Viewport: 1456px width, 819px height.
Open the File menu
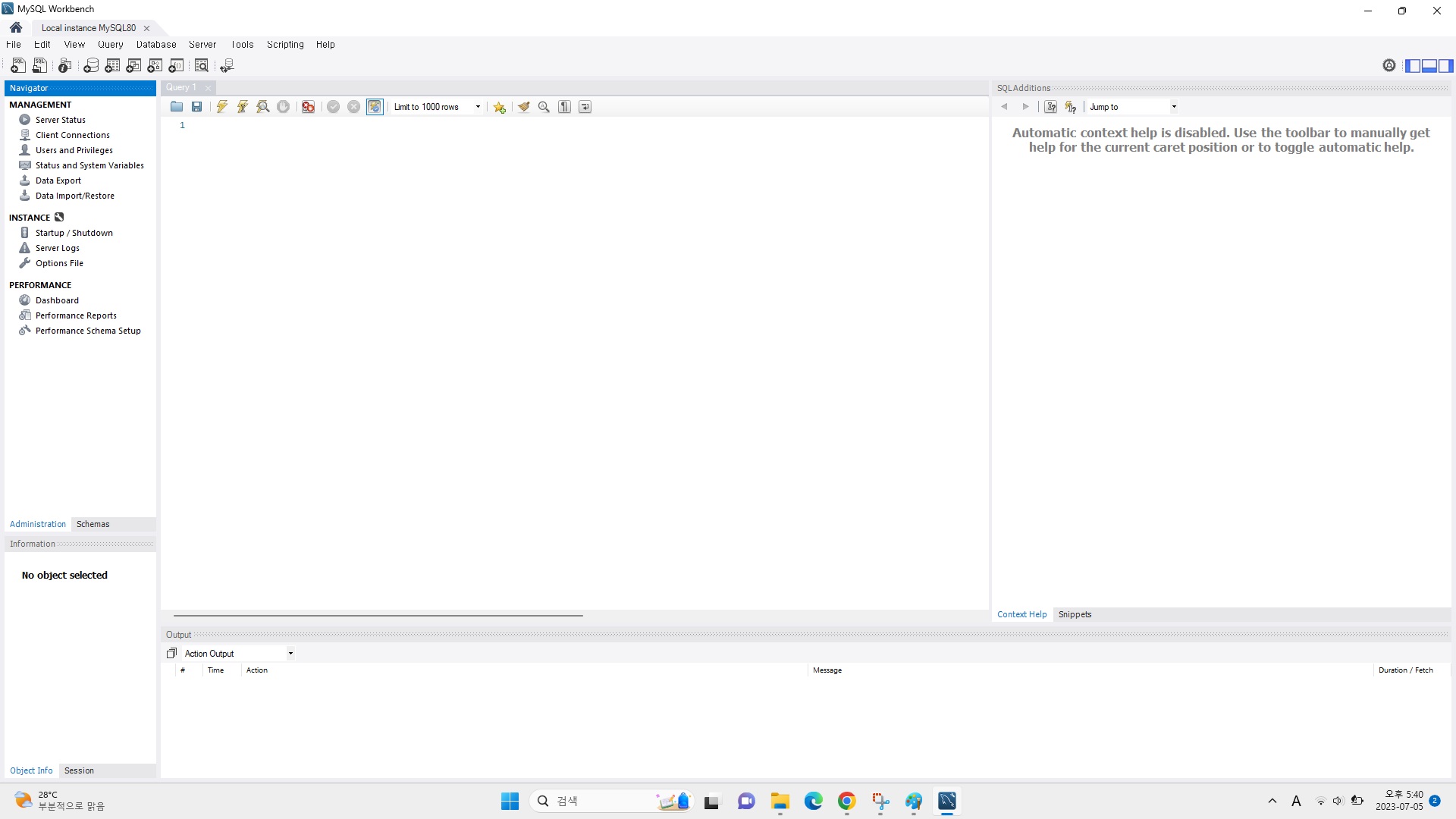tap(14, 45)
